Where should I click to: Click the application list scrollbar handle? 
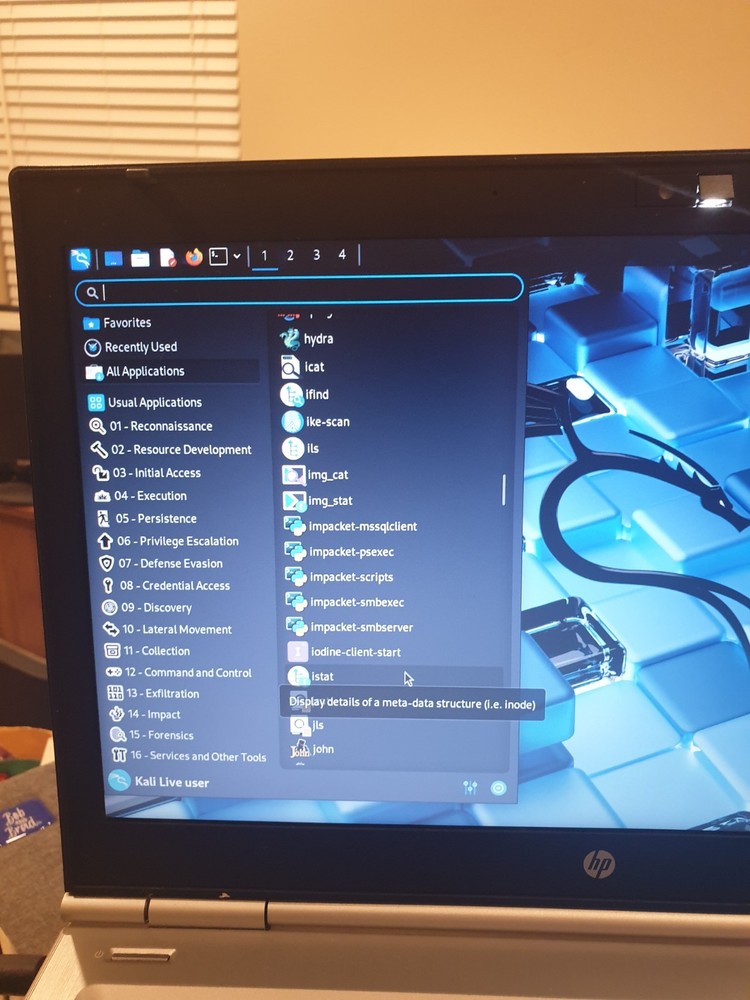pyautogui.click(x=504, y=490)
